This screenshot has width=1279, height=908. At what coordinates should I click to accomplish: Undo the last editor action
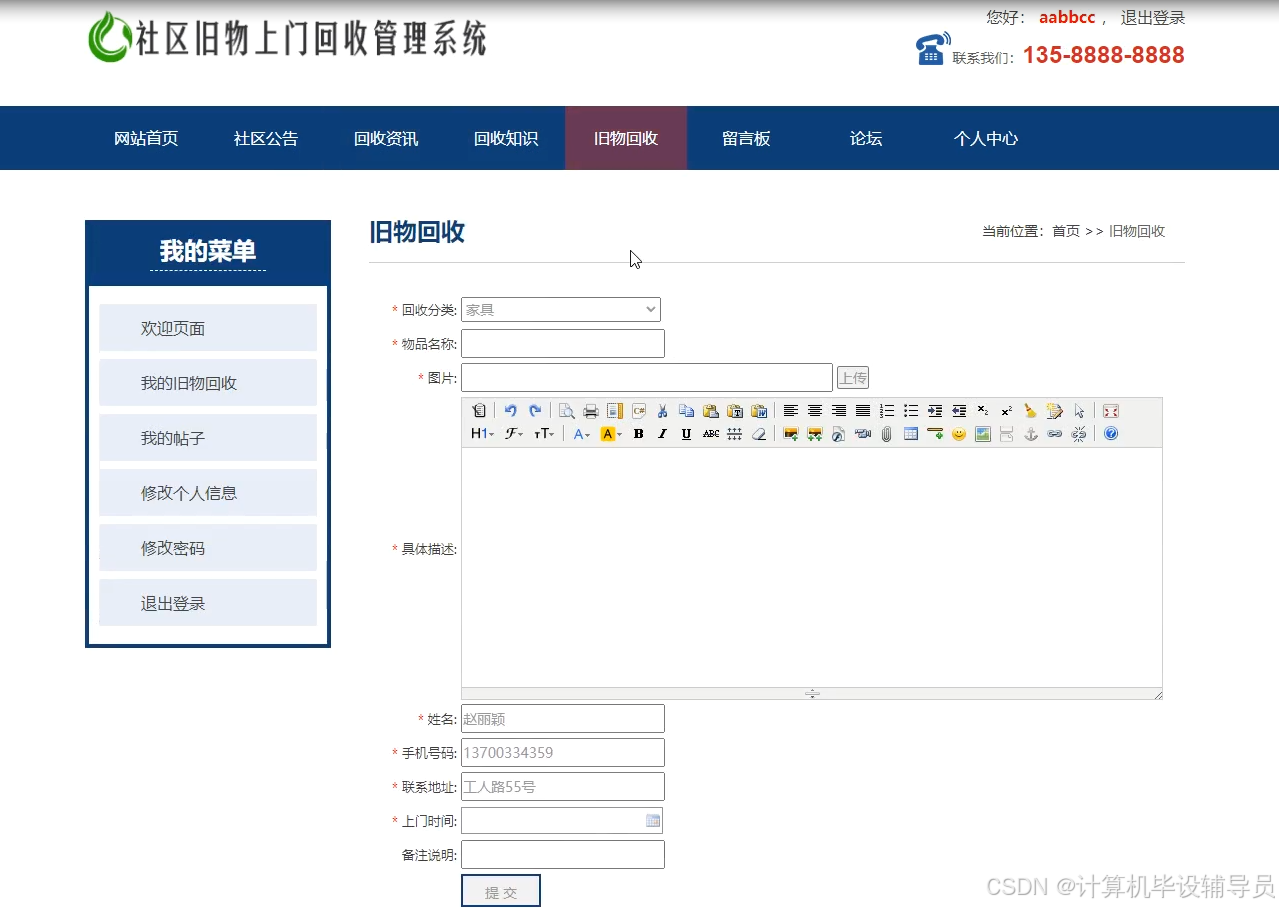511,411
